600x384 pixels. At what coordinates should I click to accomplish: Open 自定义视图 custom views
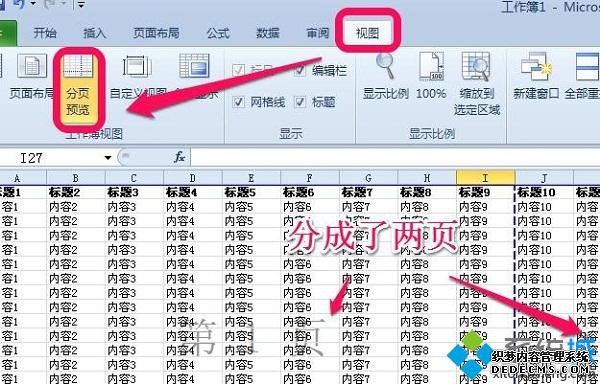click(x=138, y=76)
